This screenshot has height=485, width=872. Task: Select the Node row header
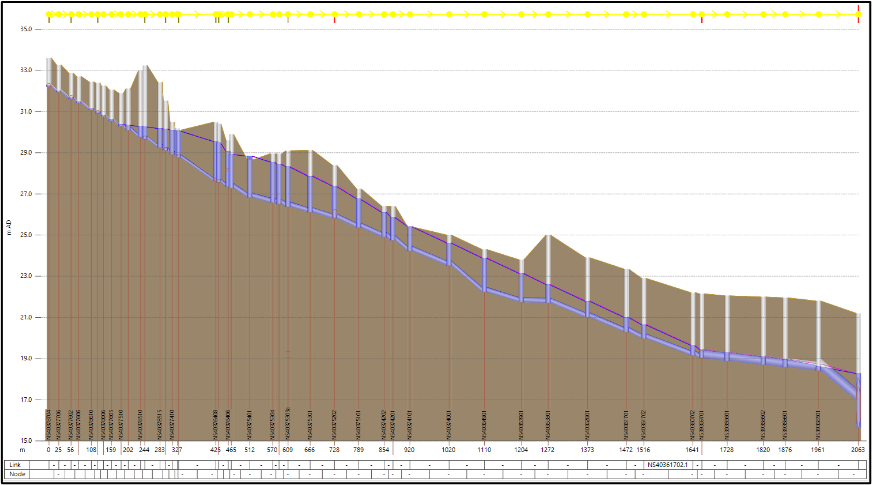17,474
